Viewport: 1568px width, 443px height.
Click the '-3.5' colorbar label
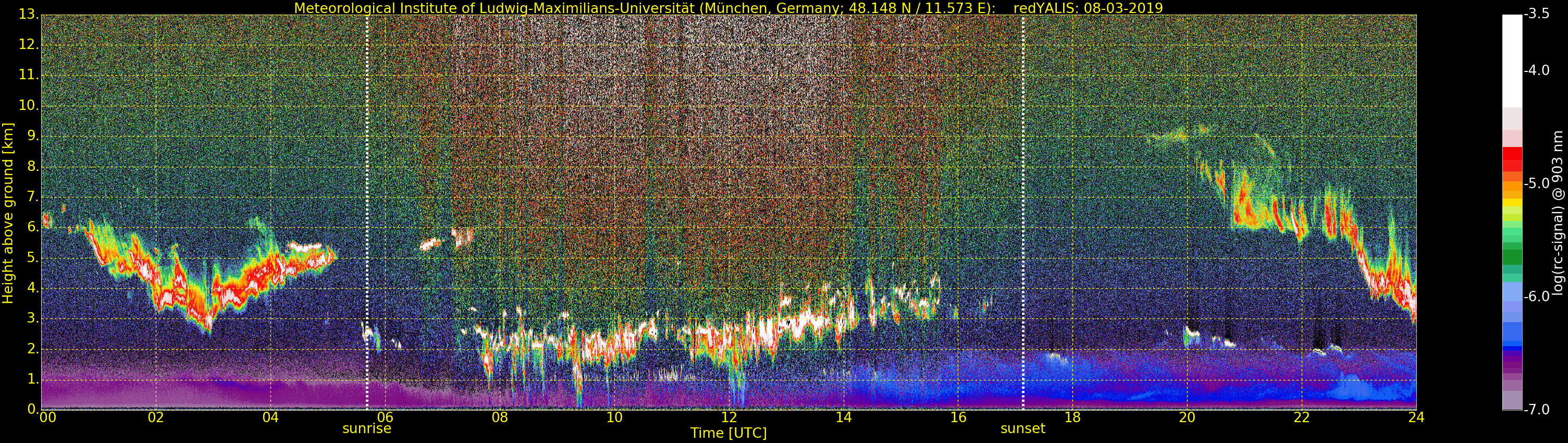coord(1536,14)
